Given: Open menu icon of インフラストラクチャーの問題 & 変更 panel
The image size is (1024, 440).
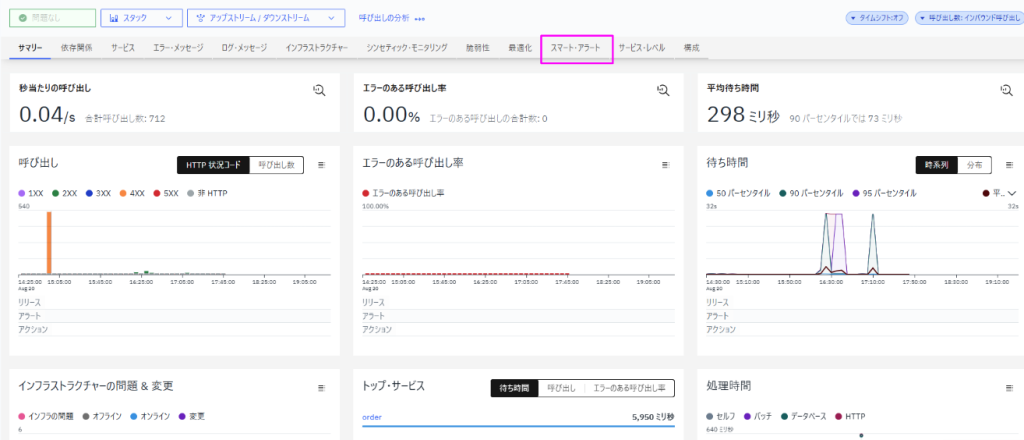Looking at the screenshot, I should point(321,388).
